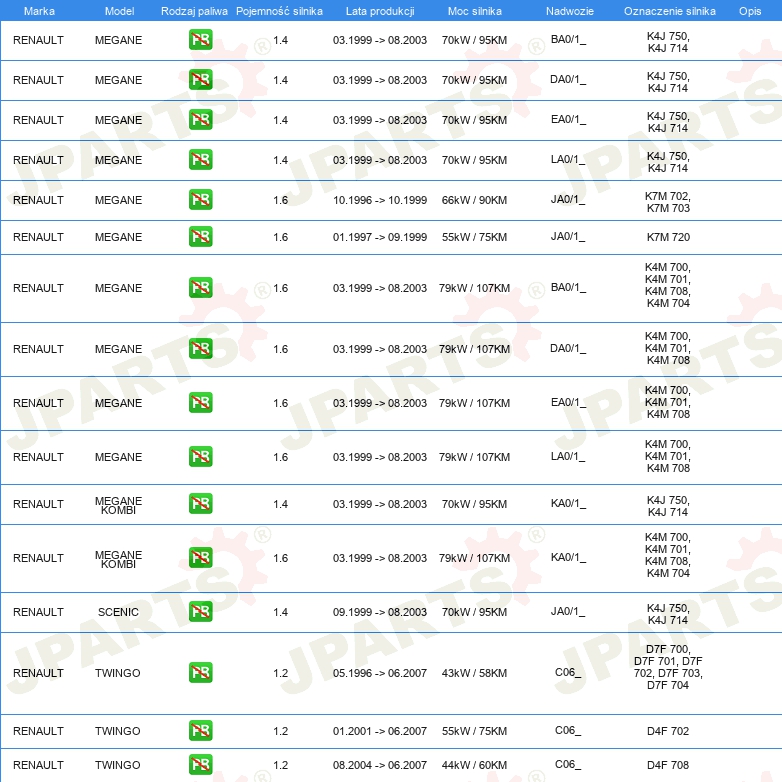Click the fuel icon for the Twingo 55kW / 75KM
This screenshot has height=782, width=782.
(200, 731)
